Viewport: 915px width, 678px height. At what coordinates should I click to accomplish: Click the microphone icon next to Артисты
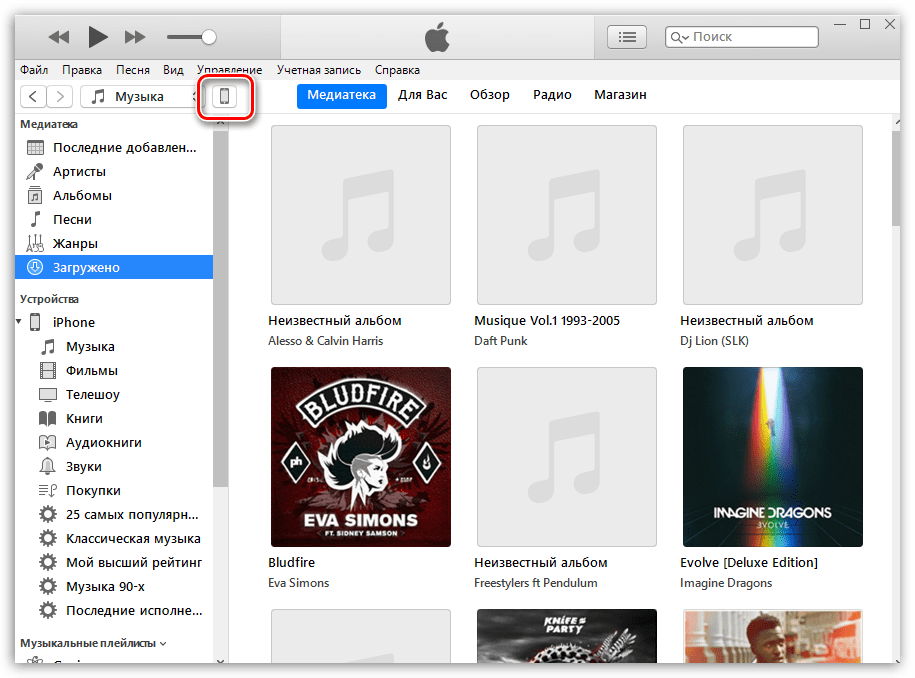coord(35,172)
